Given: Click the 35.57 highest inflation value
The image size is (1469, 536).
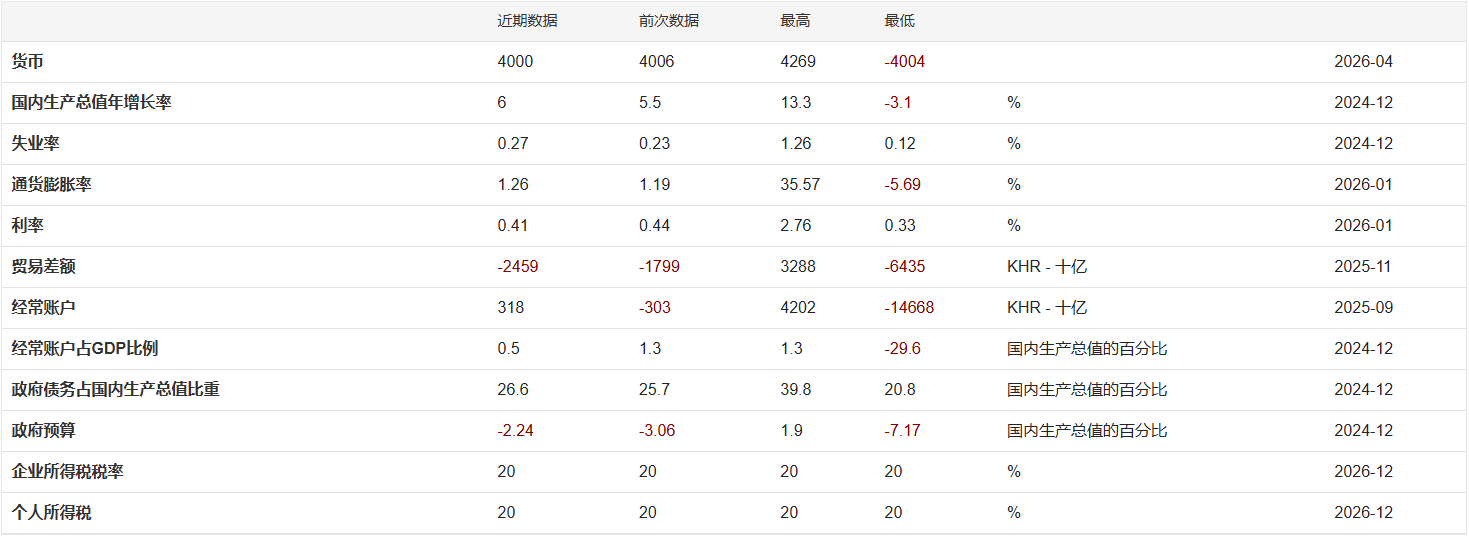Looking at the screenshot, I should (x=801, y=185).
